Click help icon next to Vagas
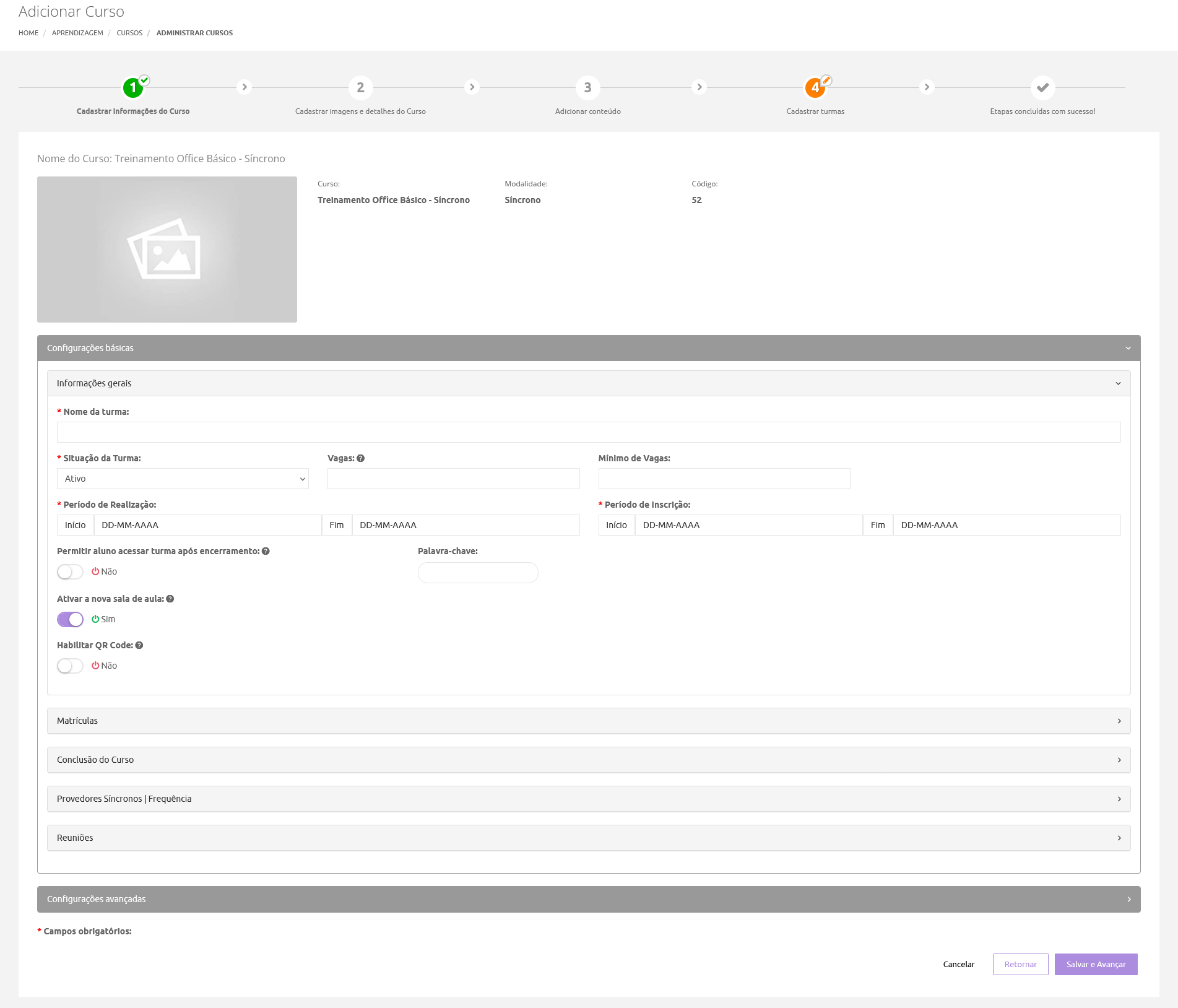Image resolution: width=1178 pixels, height=1008 pixels. click(361, 458)
